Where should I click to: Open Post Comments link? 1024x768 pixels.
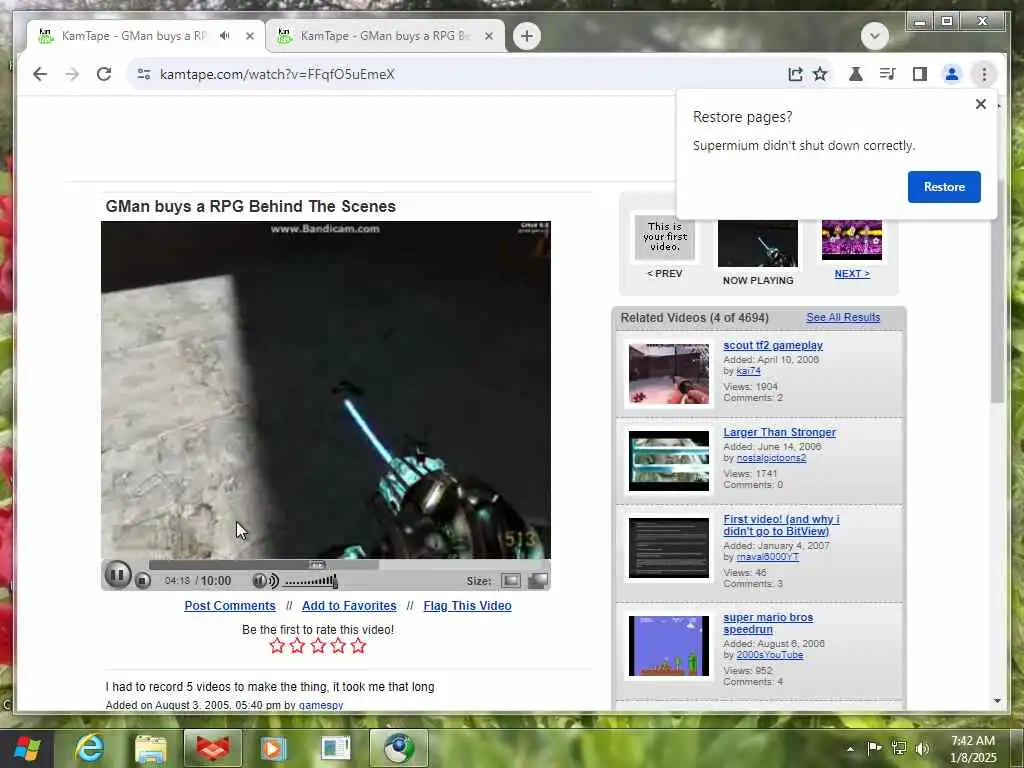click(x=230, y=605)
